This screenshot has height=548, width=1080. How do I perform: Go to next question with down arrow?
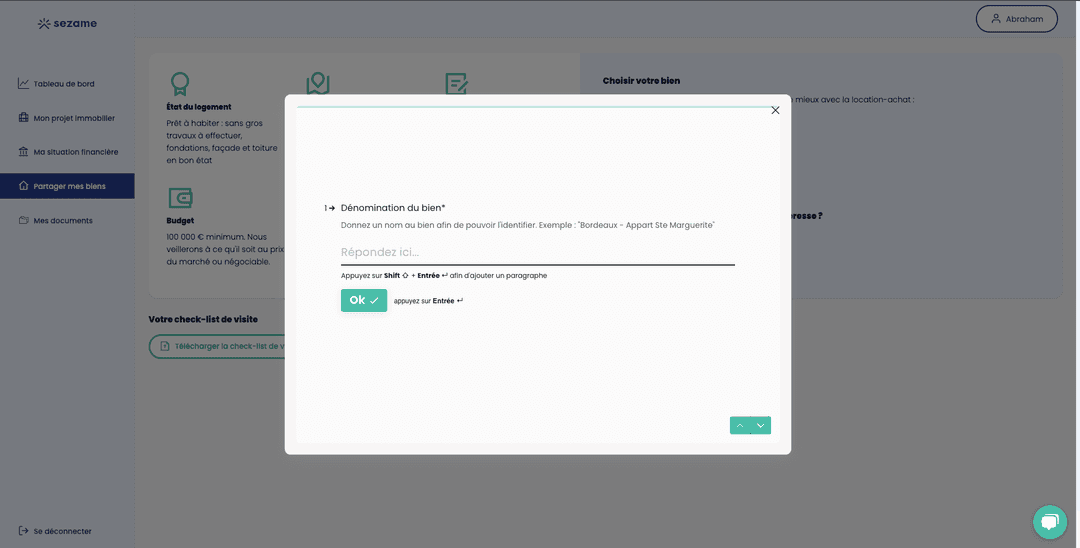761,425
